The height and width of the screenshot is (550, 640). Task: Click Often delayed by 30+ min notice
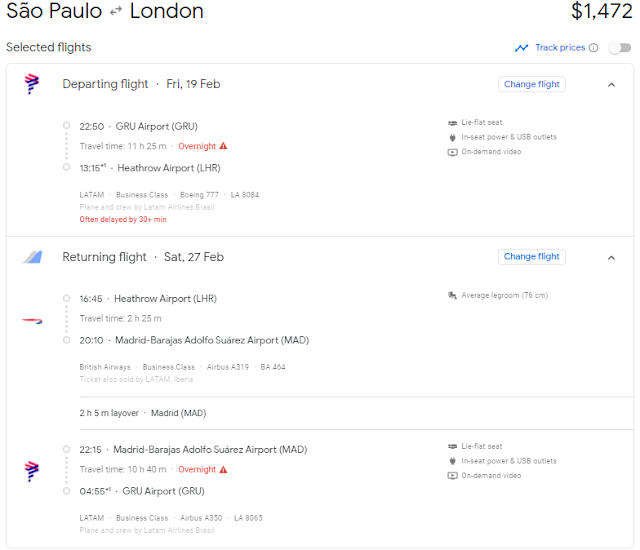click(123, 219)
